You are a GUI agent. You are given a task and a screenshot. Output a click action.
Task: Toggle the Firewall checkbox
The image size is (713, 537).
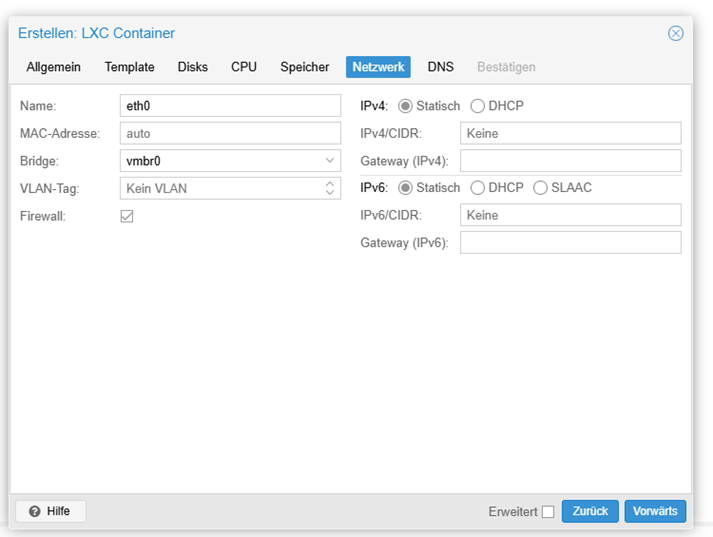(127, 216)
